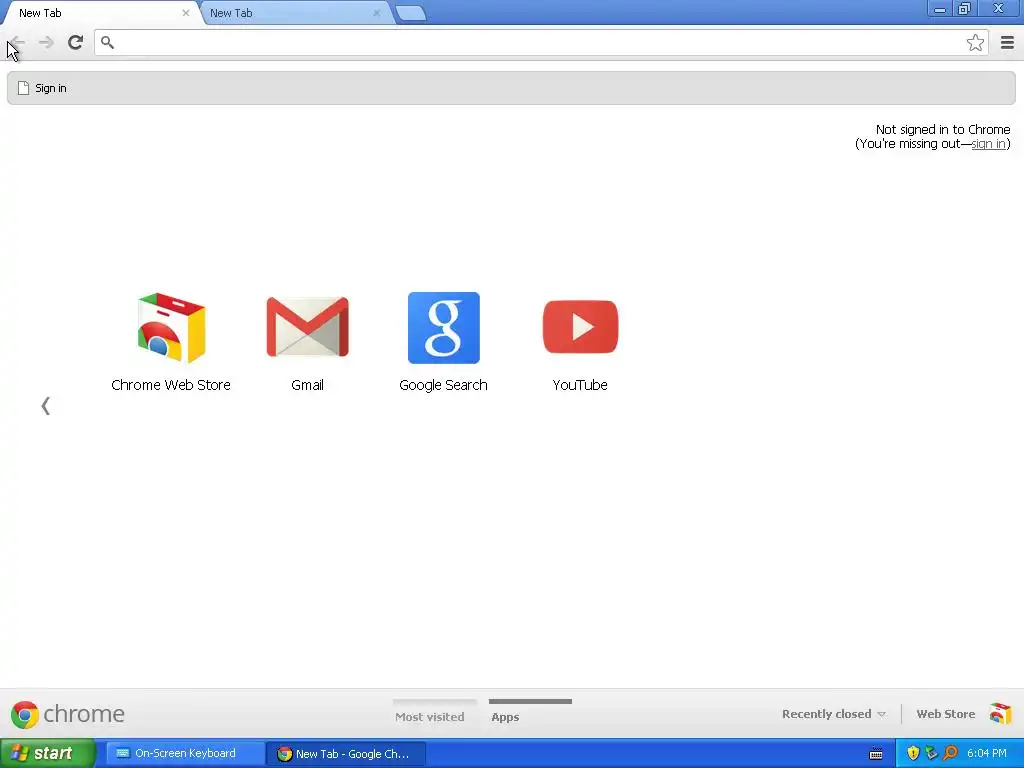Open the Chrome hamburger menu
The width and height of the screenshot is (1024, 768).
tap(1007, 42)
